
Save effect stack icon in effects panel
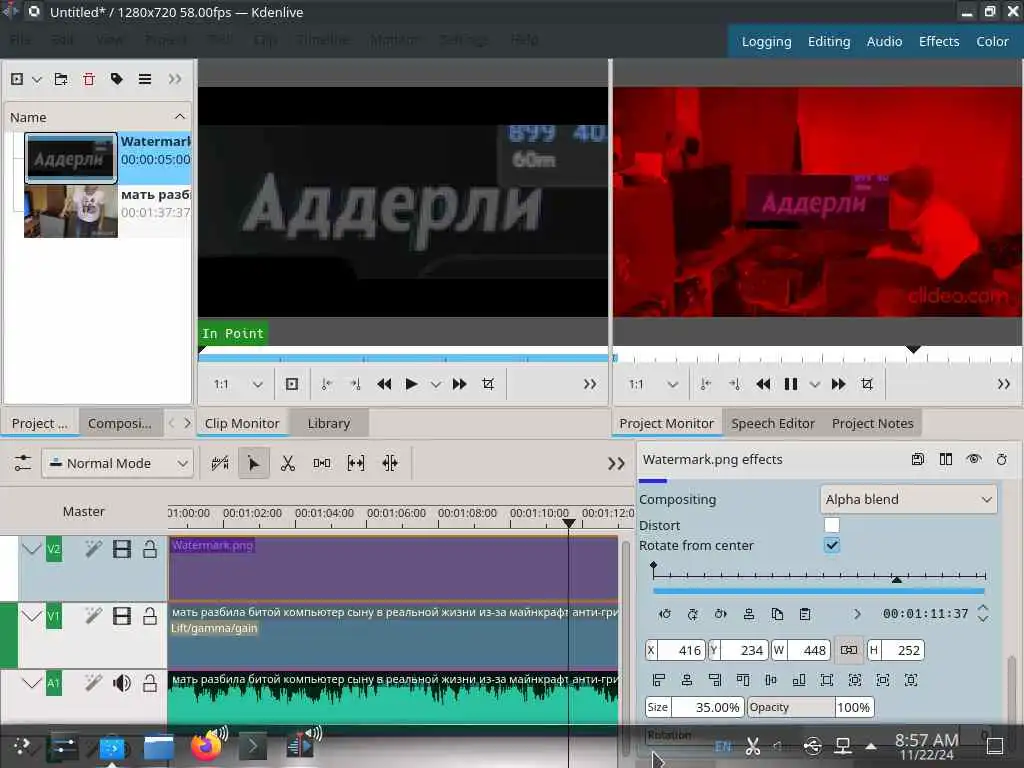tap(918, 459)
